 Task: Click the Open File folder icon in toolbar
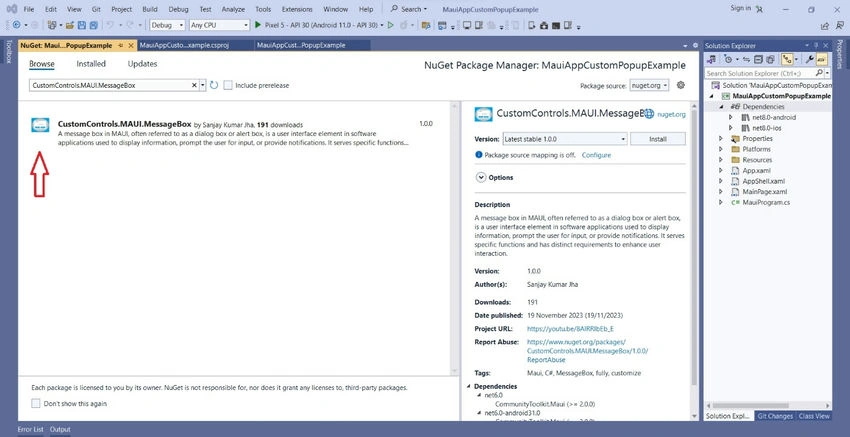tap(70, 25)
